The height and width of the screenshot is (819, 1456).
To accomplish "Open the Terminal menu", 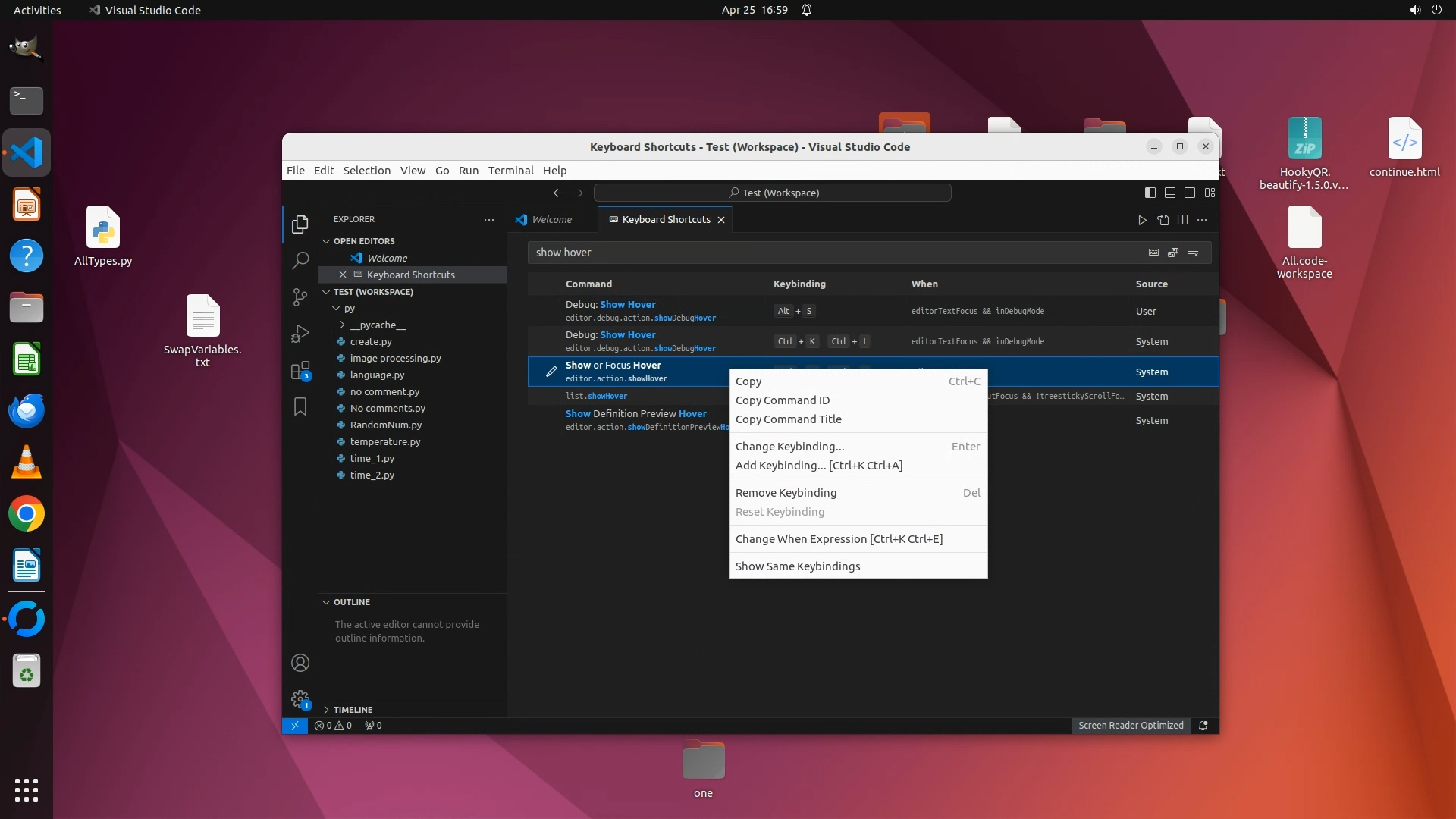I will tap(510, 171).
